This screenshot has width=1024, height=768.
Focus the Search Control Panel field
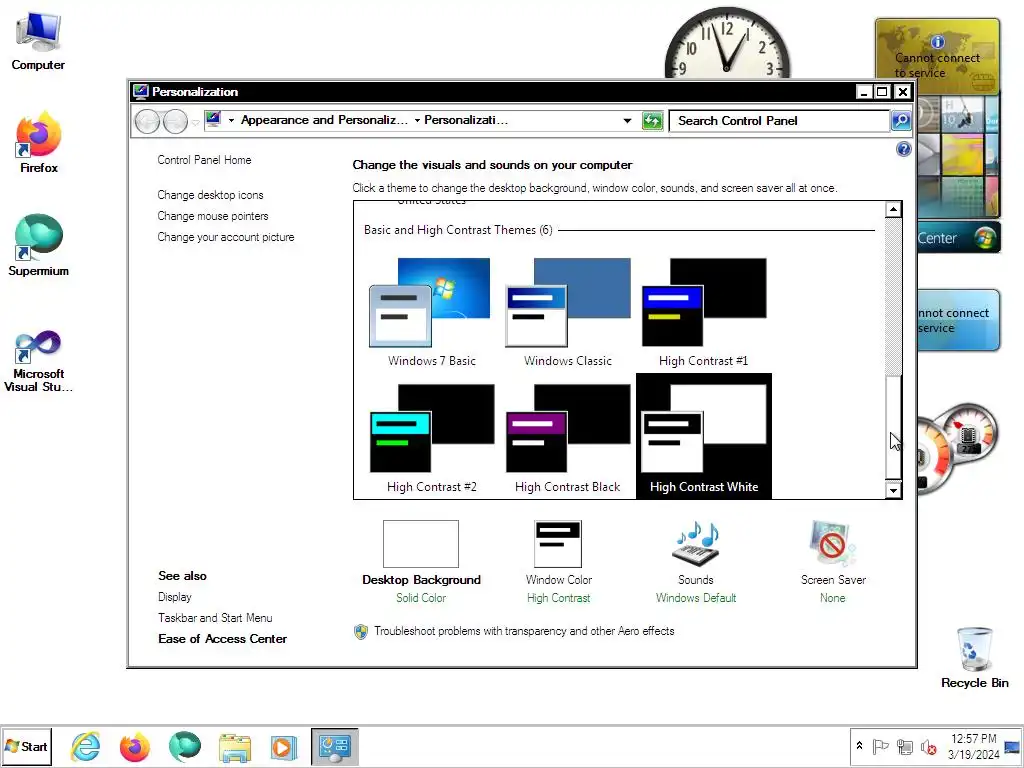[x=780, y=121]
